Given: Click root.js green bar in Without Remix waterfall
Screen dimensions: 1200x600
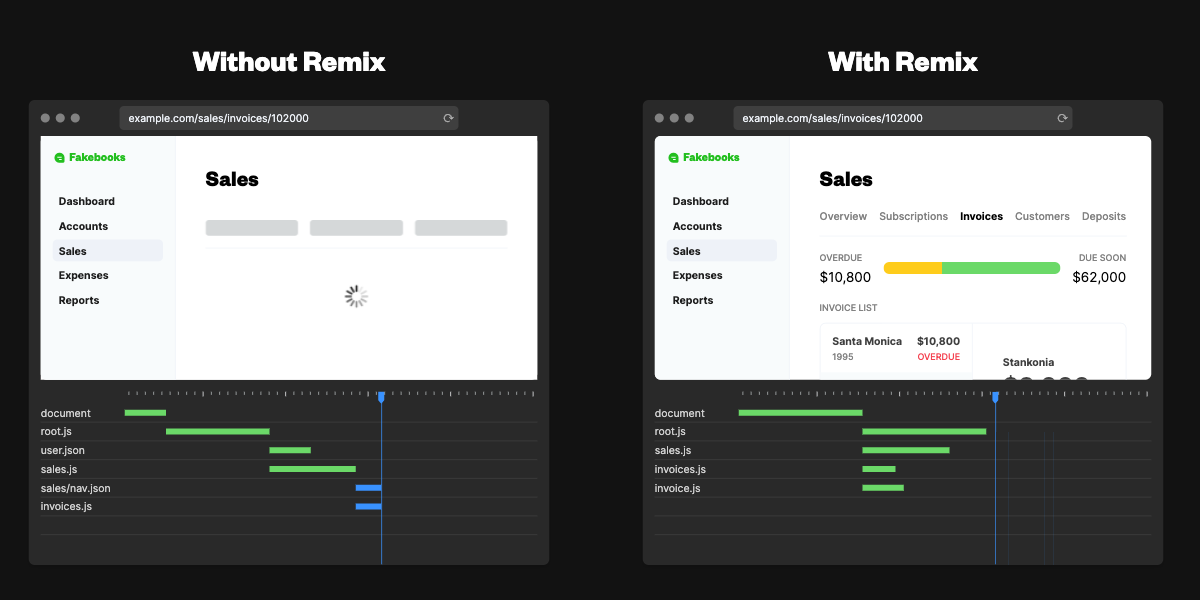Looking at the screenshot, I should pos(218,431).
